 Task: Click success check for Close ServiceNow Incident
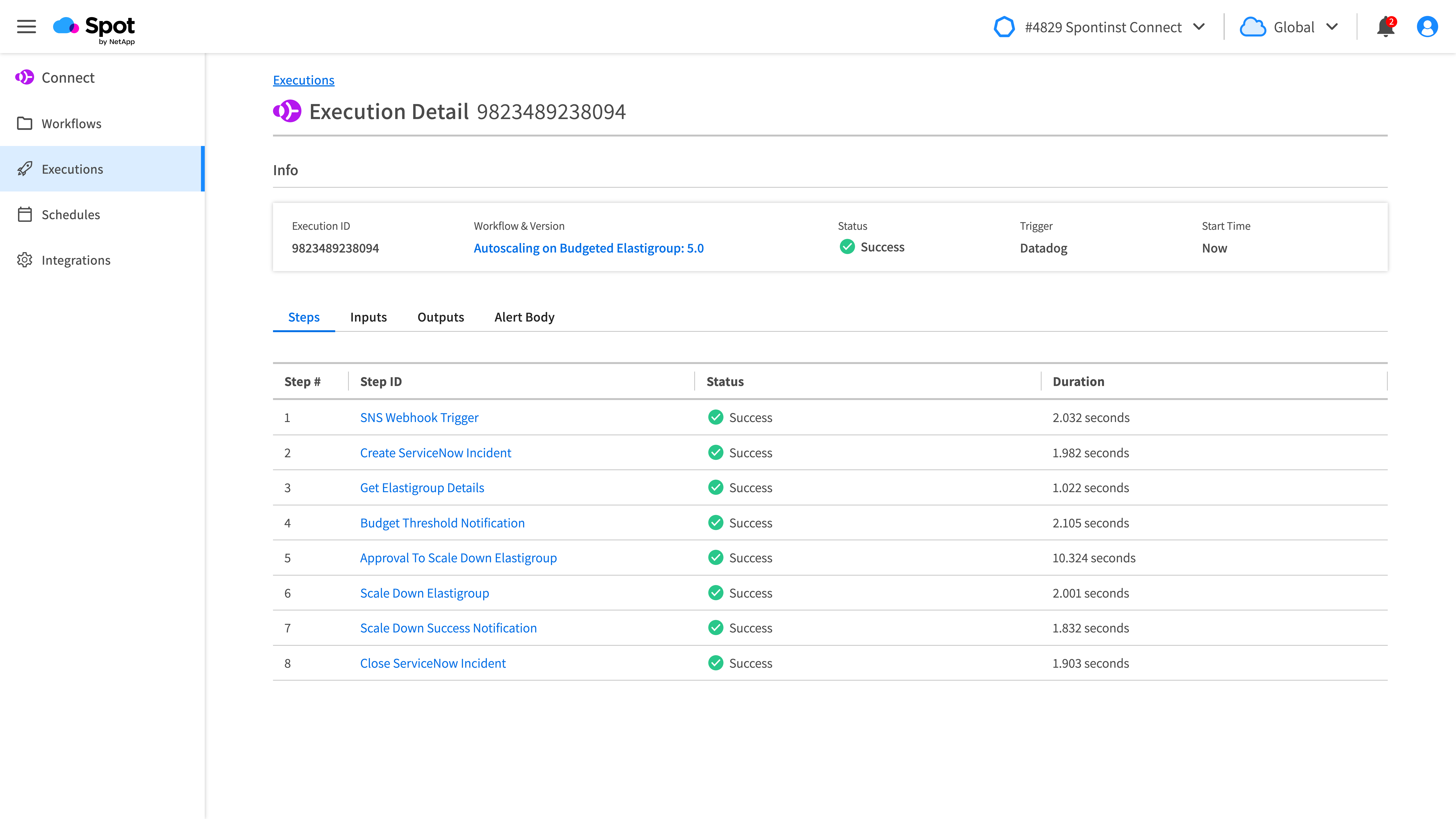point(715,663)
